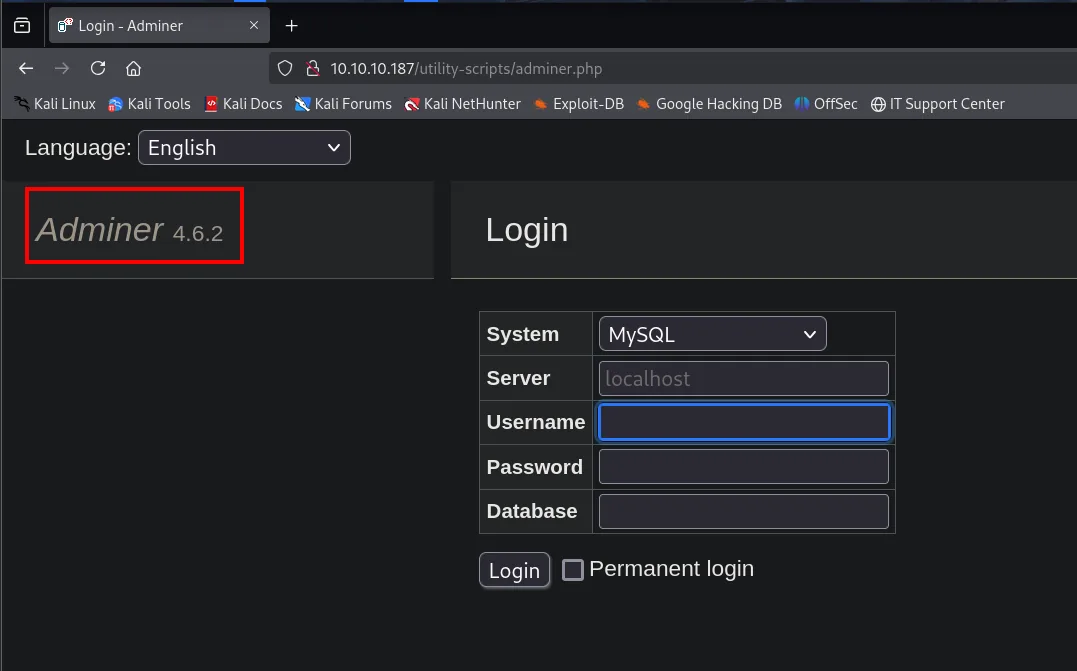
Task: Click the Database field
Action: point(744,512)
